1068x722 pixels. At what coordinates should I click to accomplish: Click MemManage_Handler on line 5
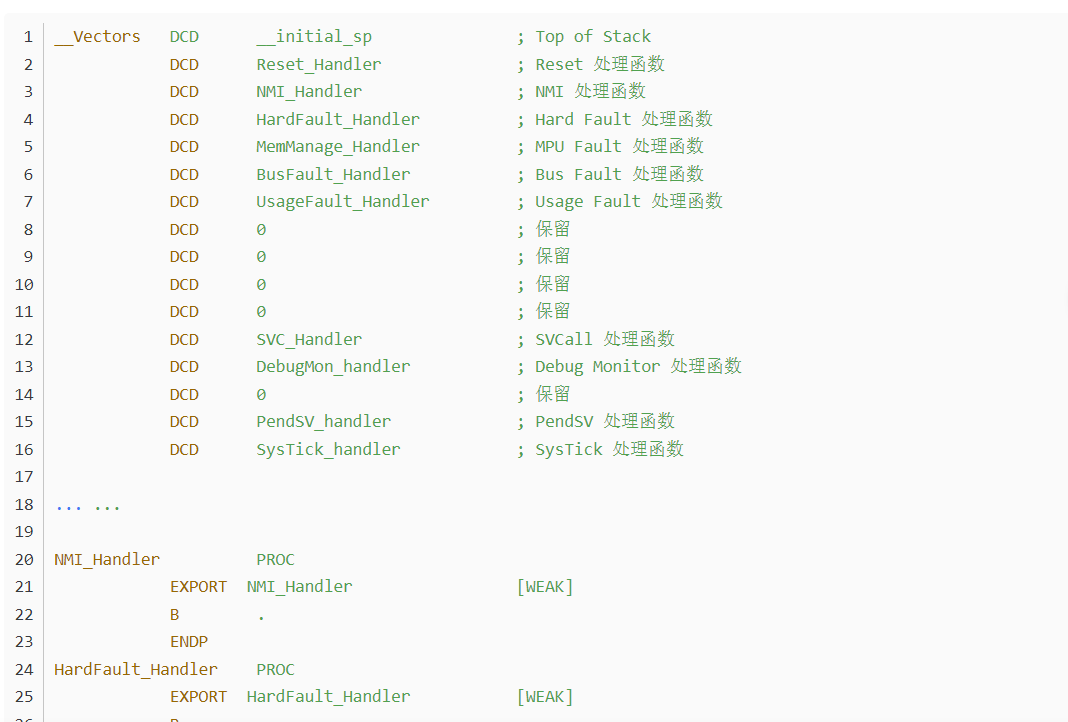tap(338, 147)
